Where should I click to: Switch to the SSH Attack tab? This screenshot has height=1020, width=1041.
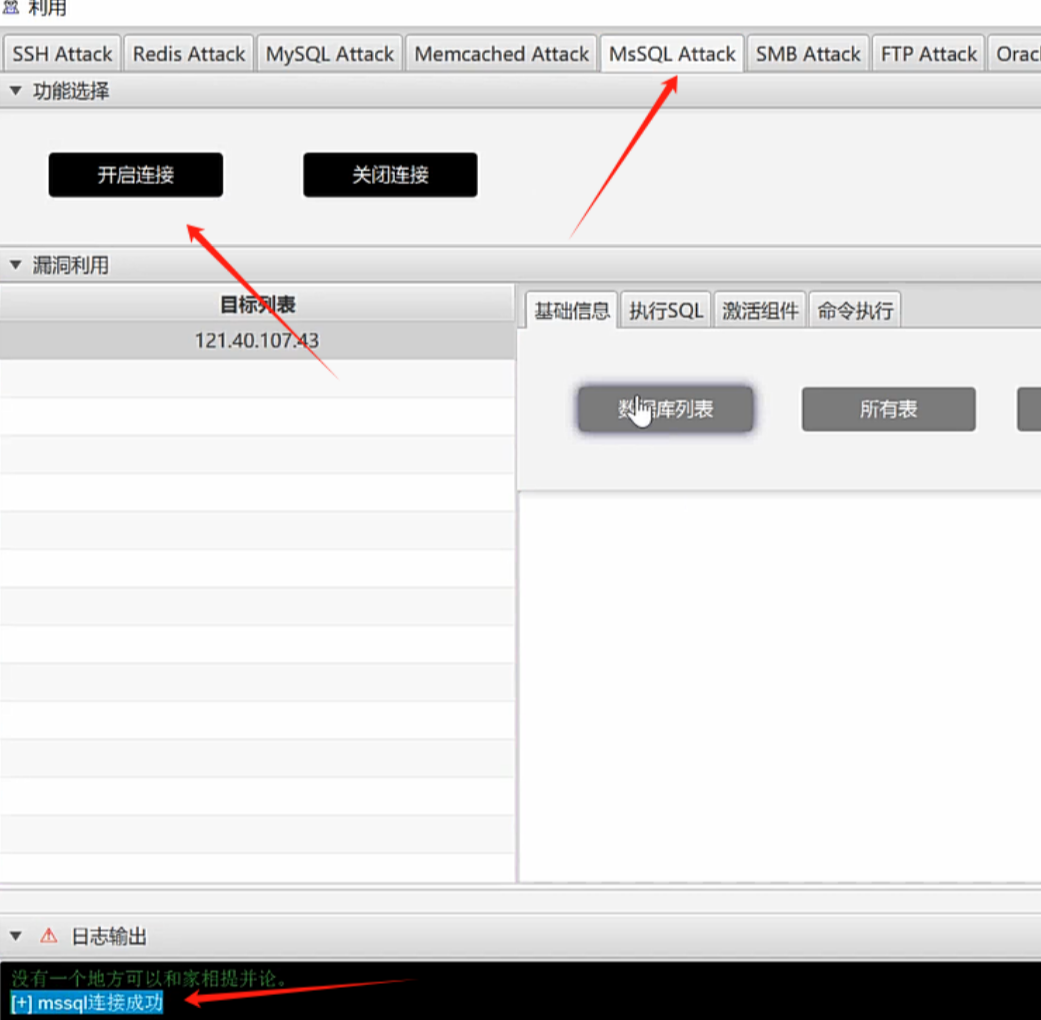pyautogui.click(x=62, y=54)
